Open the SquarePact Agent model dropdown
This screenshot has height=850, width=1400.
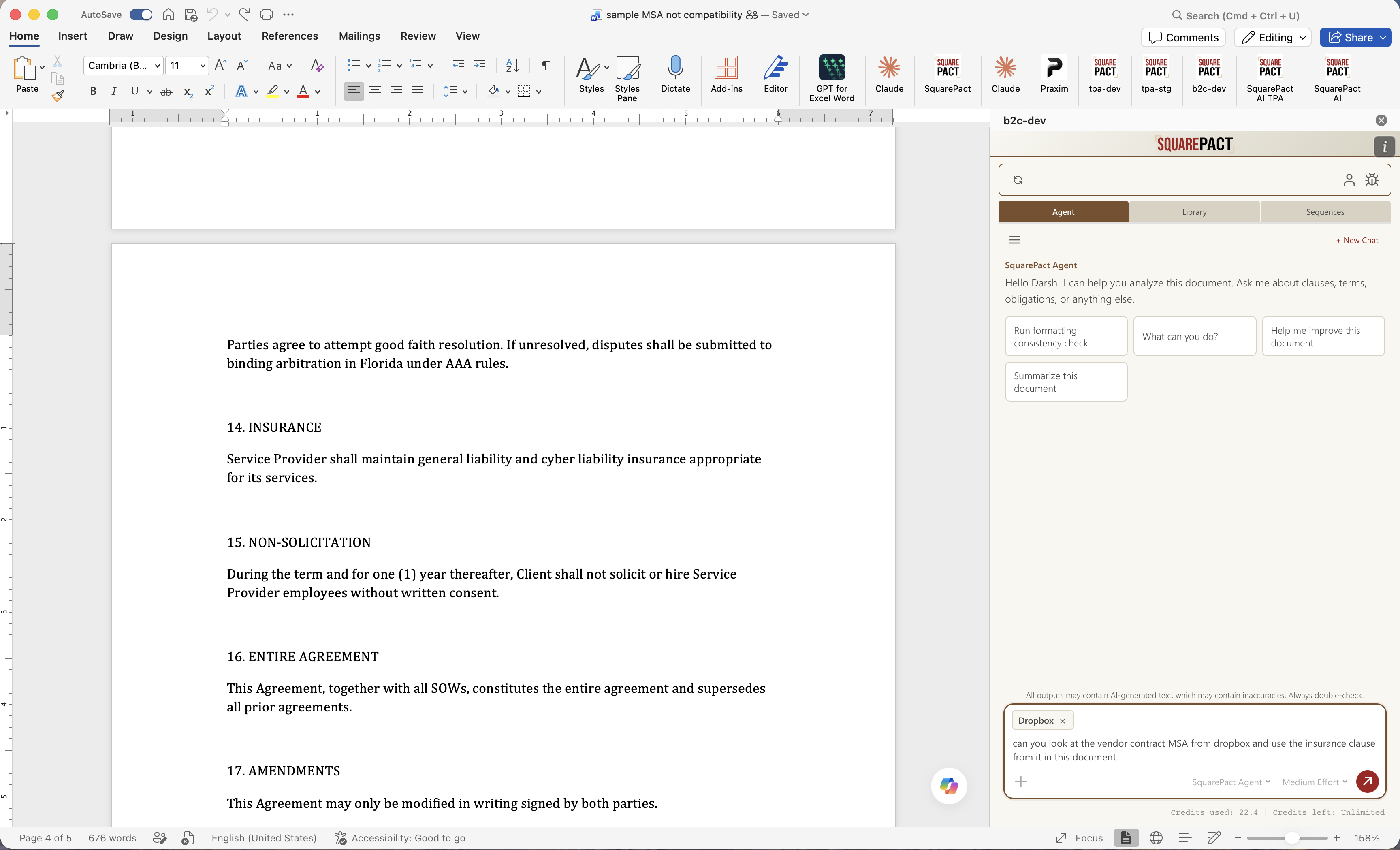point(1231,782)
